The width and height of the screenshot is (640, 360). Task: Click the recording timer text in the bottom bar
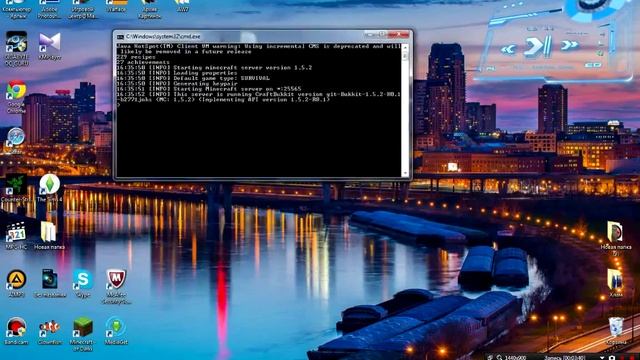565,358
